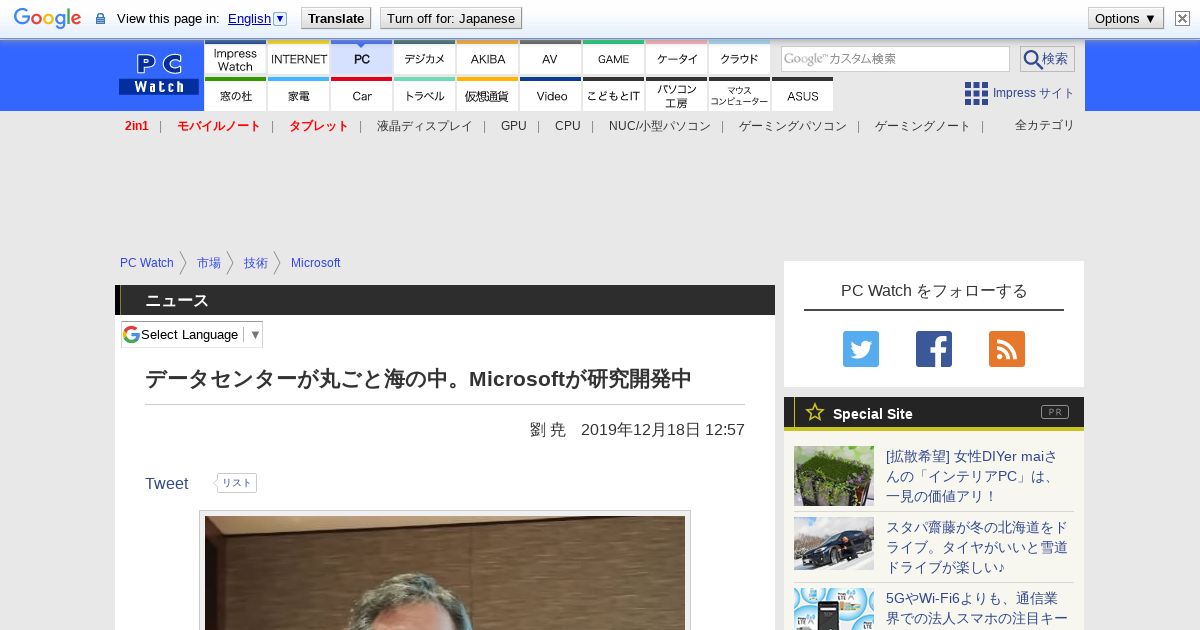
Task: Go to the ゲーミングノート category
Action: click(923, 126)
